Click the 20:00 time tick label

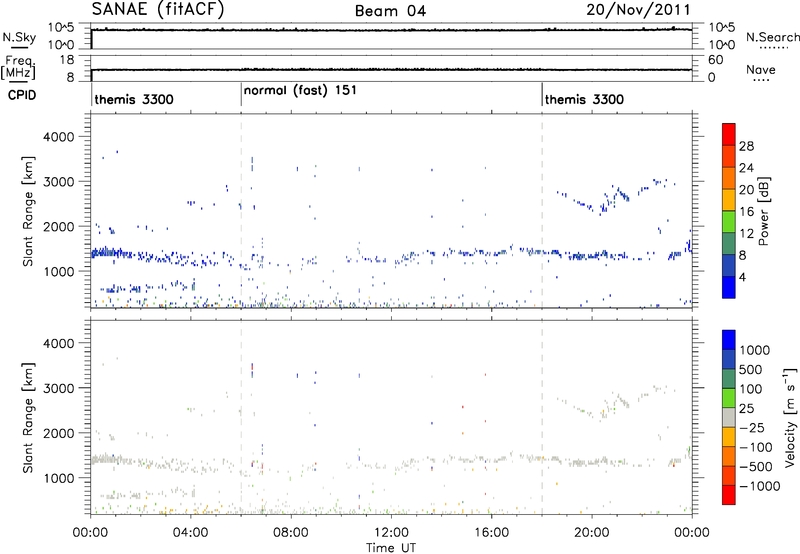(591, 533)
